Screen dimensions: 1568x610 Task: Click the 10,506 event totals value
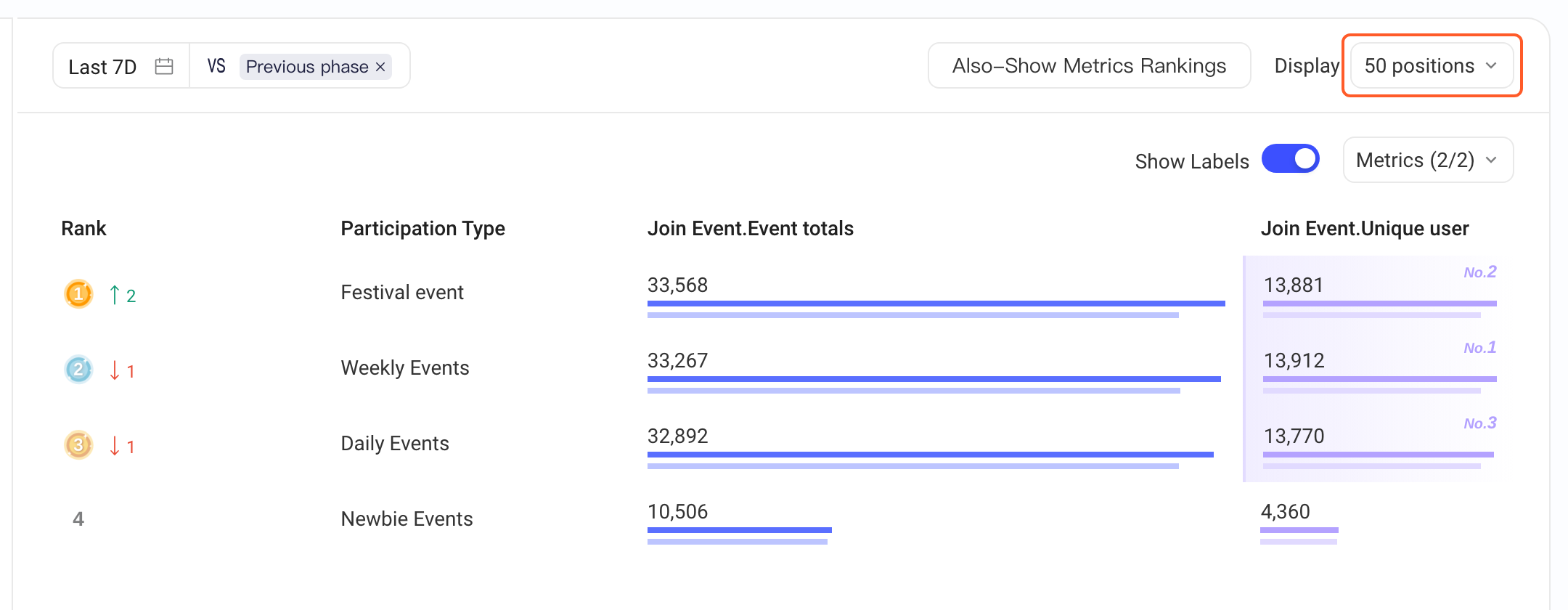(677, 511)
